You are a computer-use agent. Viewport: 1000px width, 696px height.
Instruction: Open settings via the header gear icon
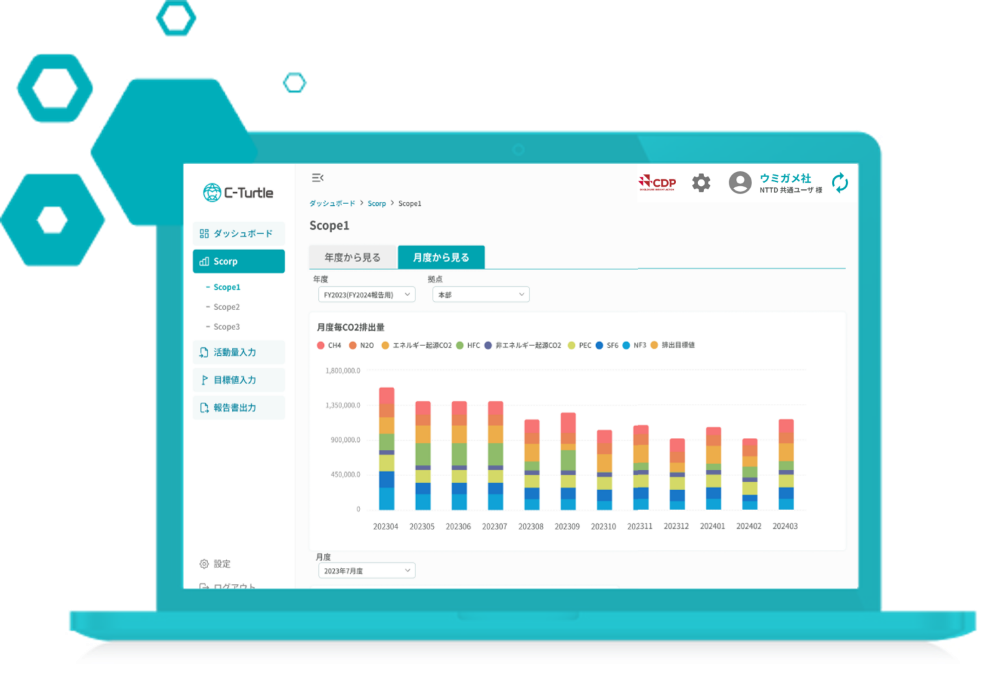pyautogui.click(x=702, y=182)
